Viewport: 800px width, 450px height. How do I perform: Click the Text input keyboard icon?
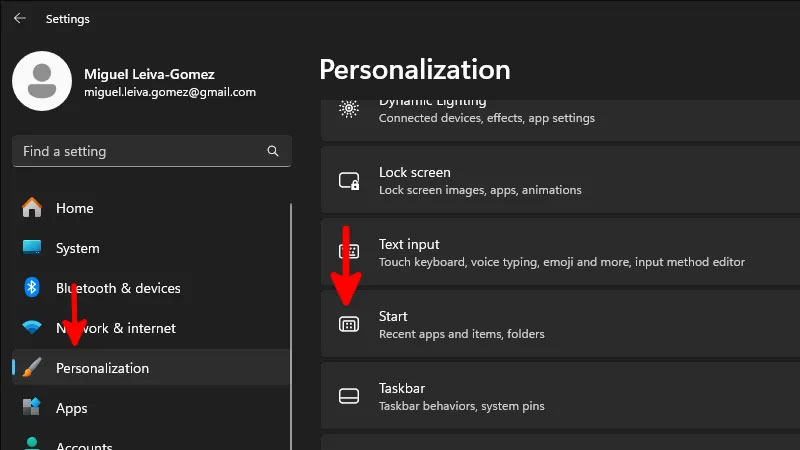(x=349, y=251)
